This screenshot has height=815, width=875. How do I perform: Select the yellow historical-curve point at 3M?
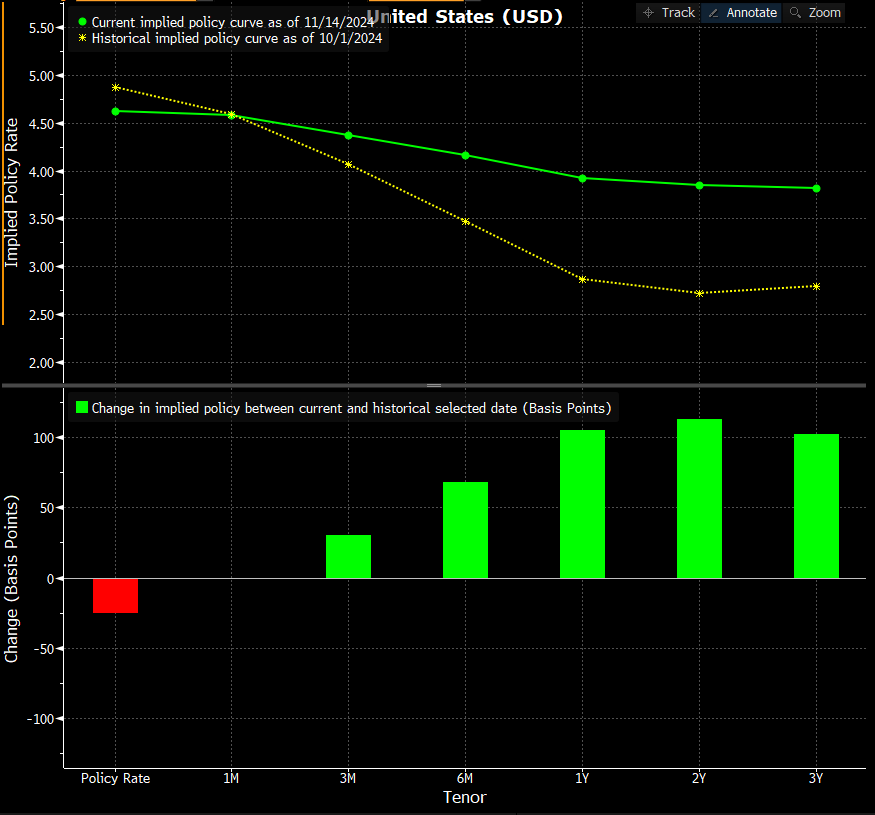pyautogui.click(x=349, y=165)
